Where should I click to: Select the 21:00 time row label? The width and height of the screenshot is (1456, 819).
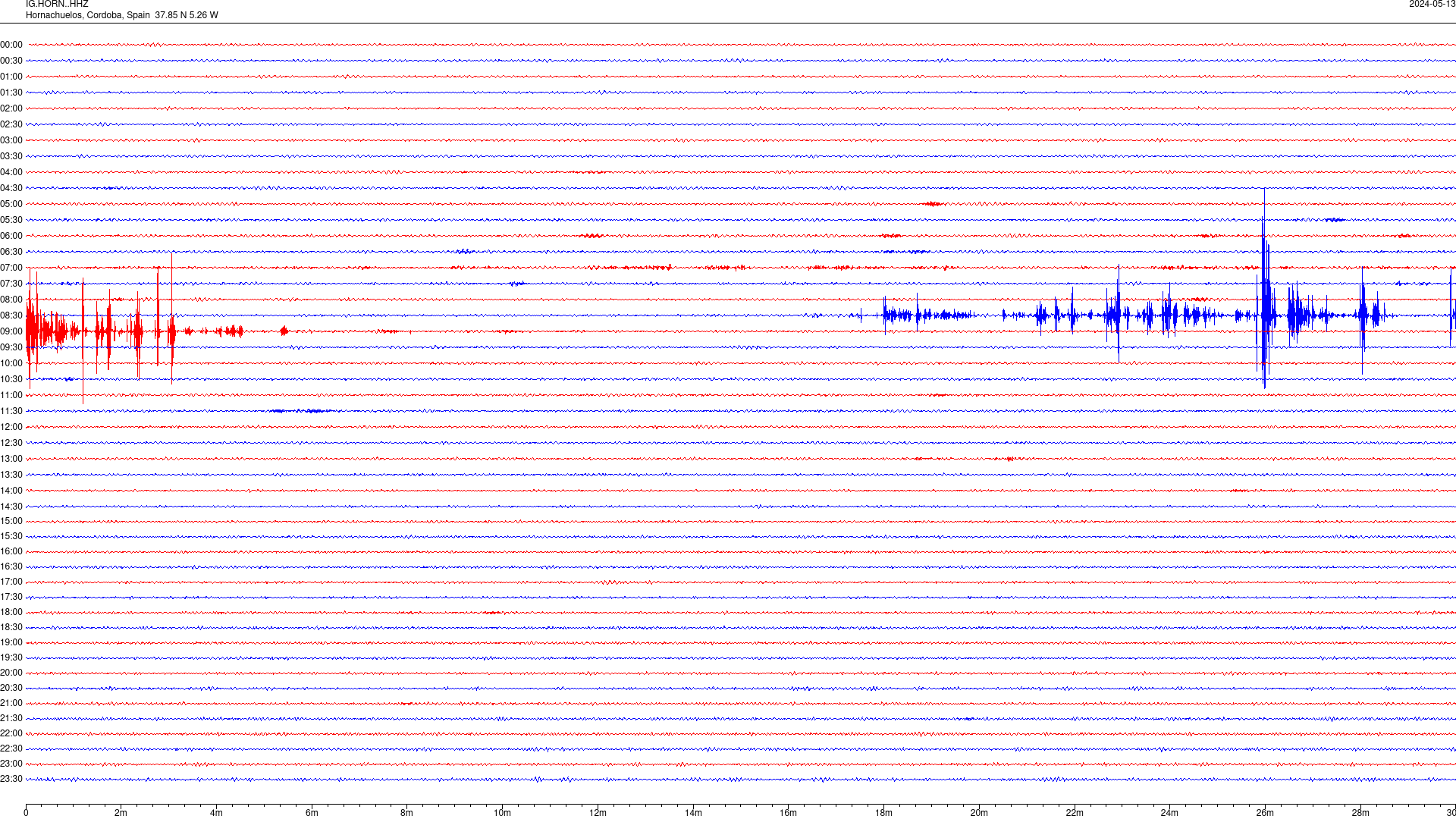pos(11,703)
